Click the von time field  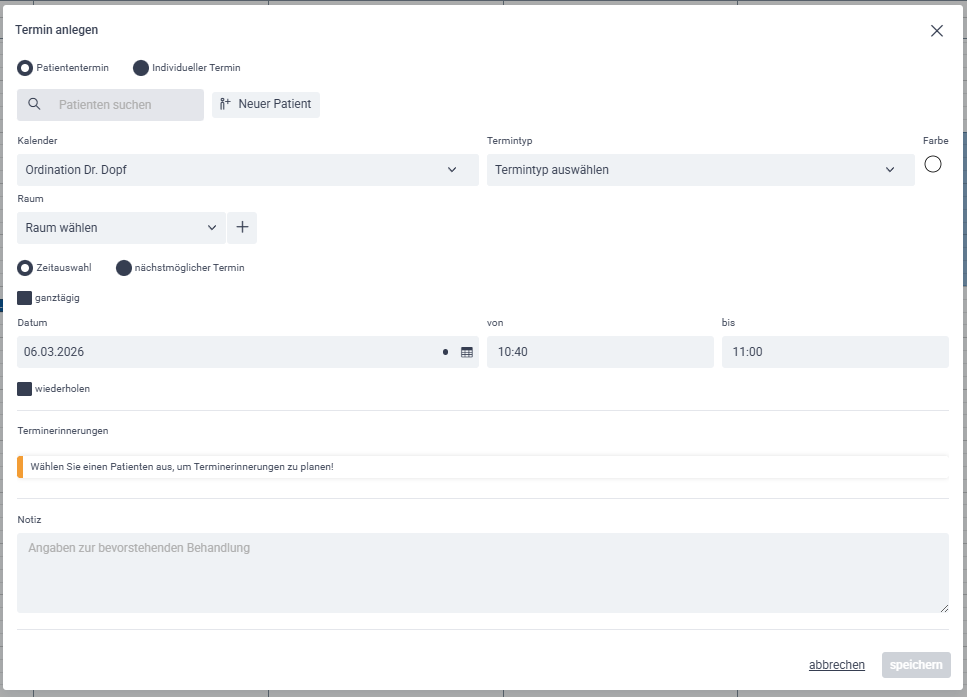coord(600,352)
